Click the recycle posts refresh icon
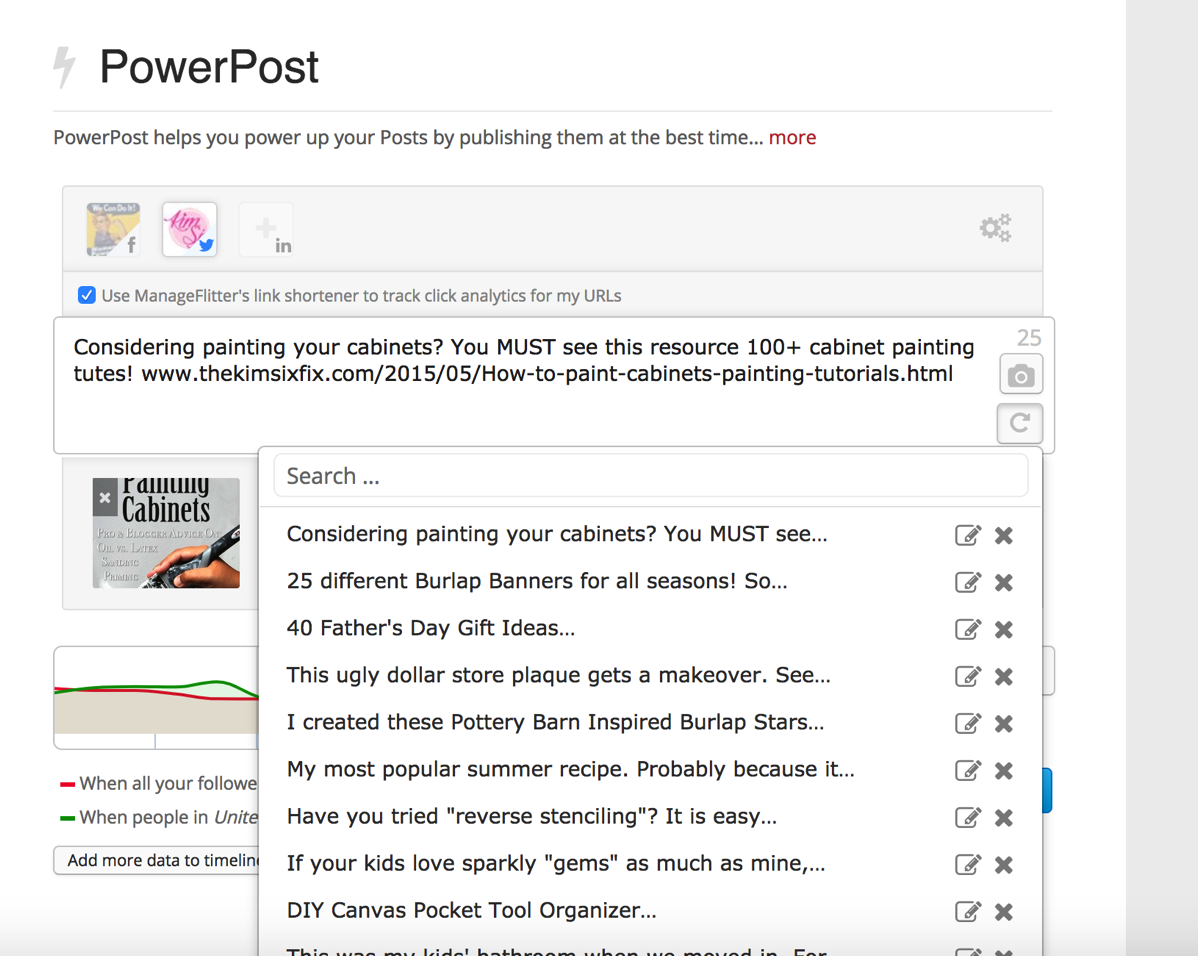 1019,423
